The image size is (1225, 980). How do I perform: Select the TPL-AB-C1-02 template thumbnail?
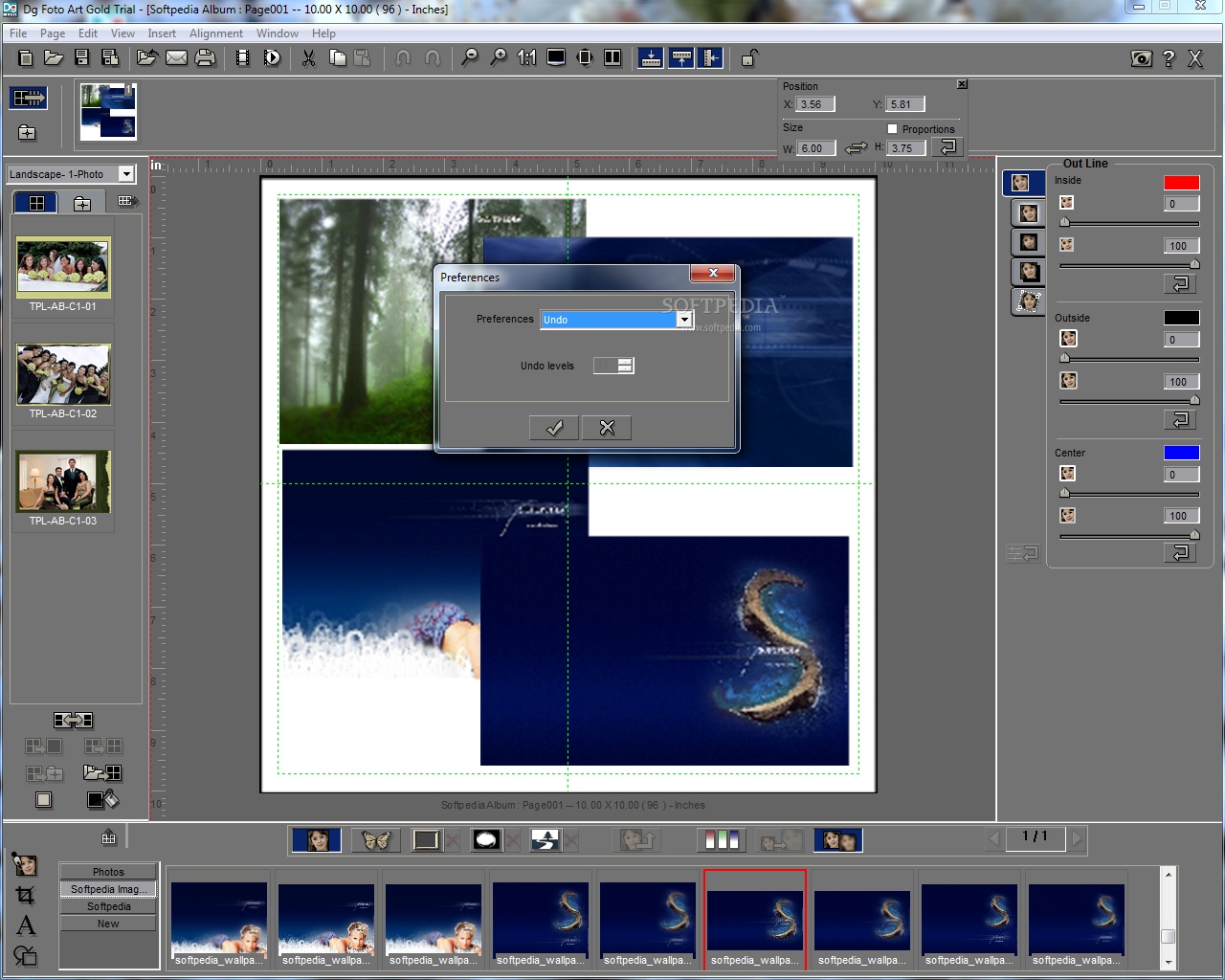(63, 374)
